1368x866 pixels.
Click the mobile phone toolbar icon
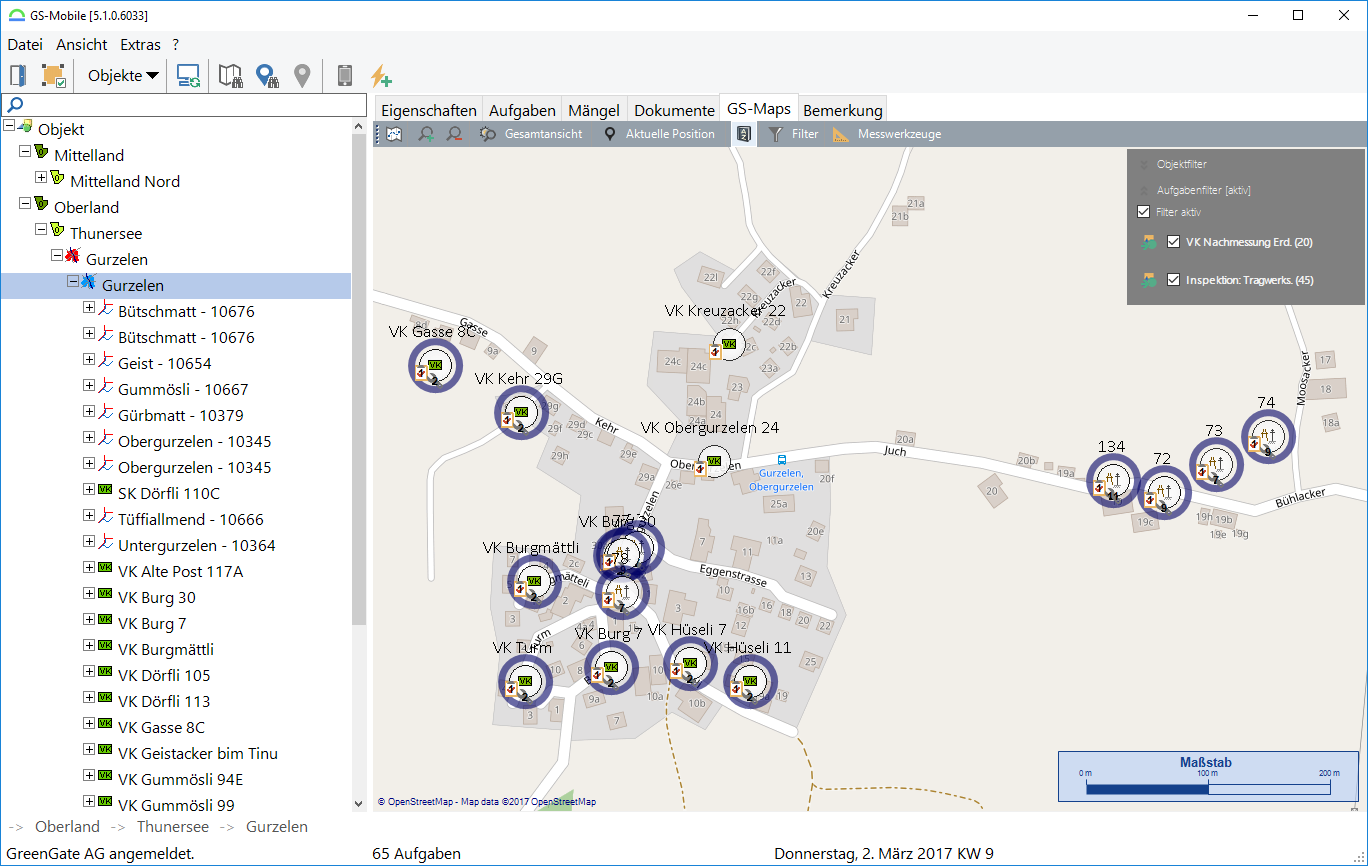coord(345,75)
